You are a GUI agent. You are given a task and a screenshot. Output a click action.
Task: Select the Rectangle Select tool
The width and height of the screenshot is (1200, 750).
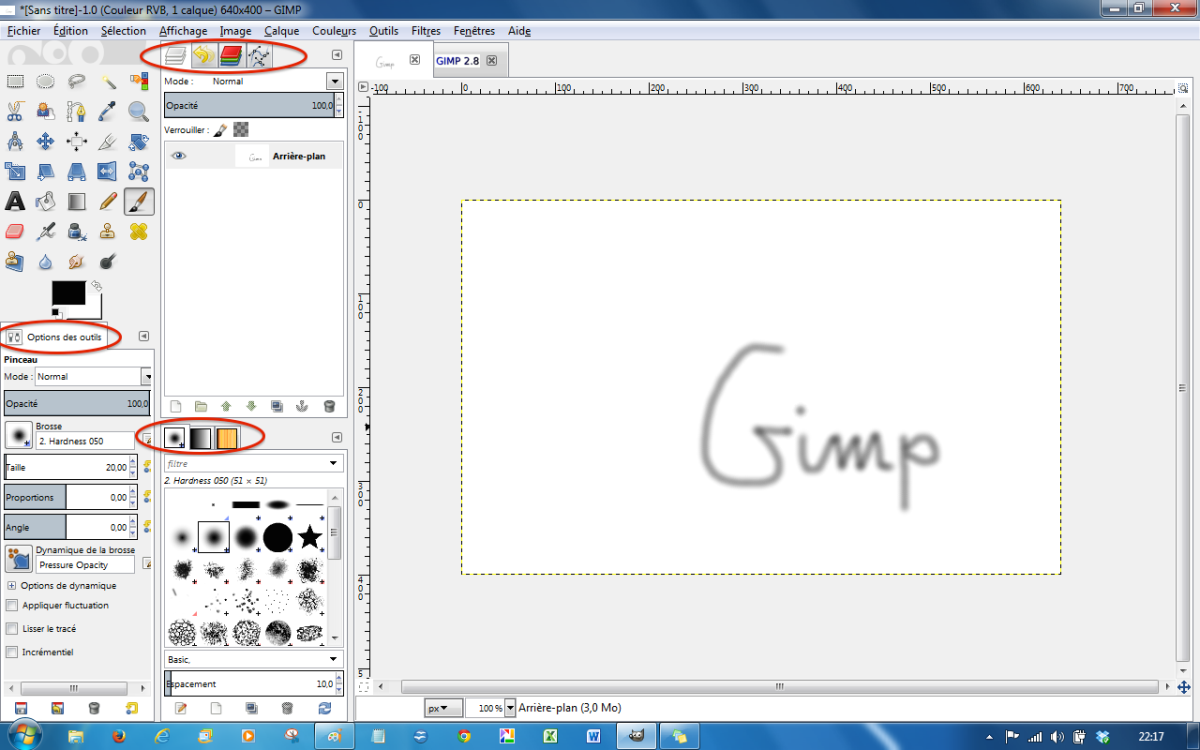tap(15, 81)
